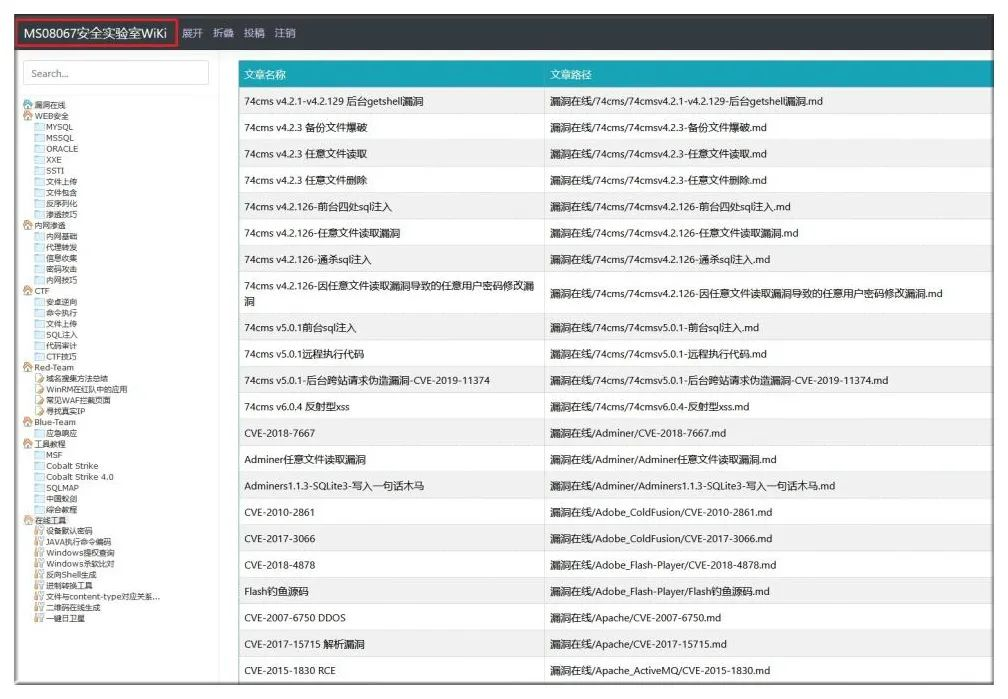Open 内网基础 in the sidebar tree
The width and height of the screenshot is (1008, 699).
[x=61, y=236]
